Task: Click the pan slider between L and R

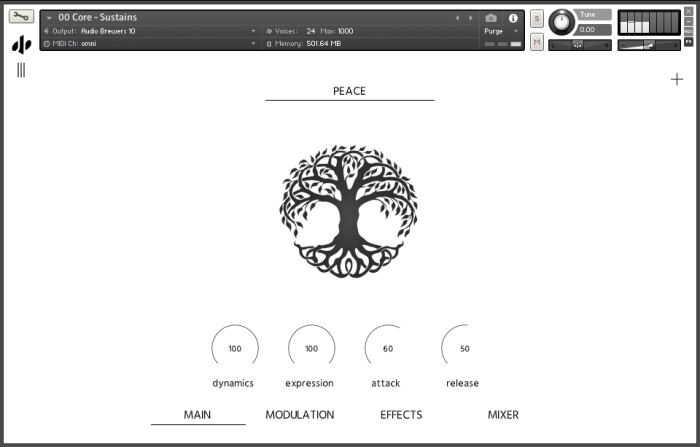Action: (579, 45)
